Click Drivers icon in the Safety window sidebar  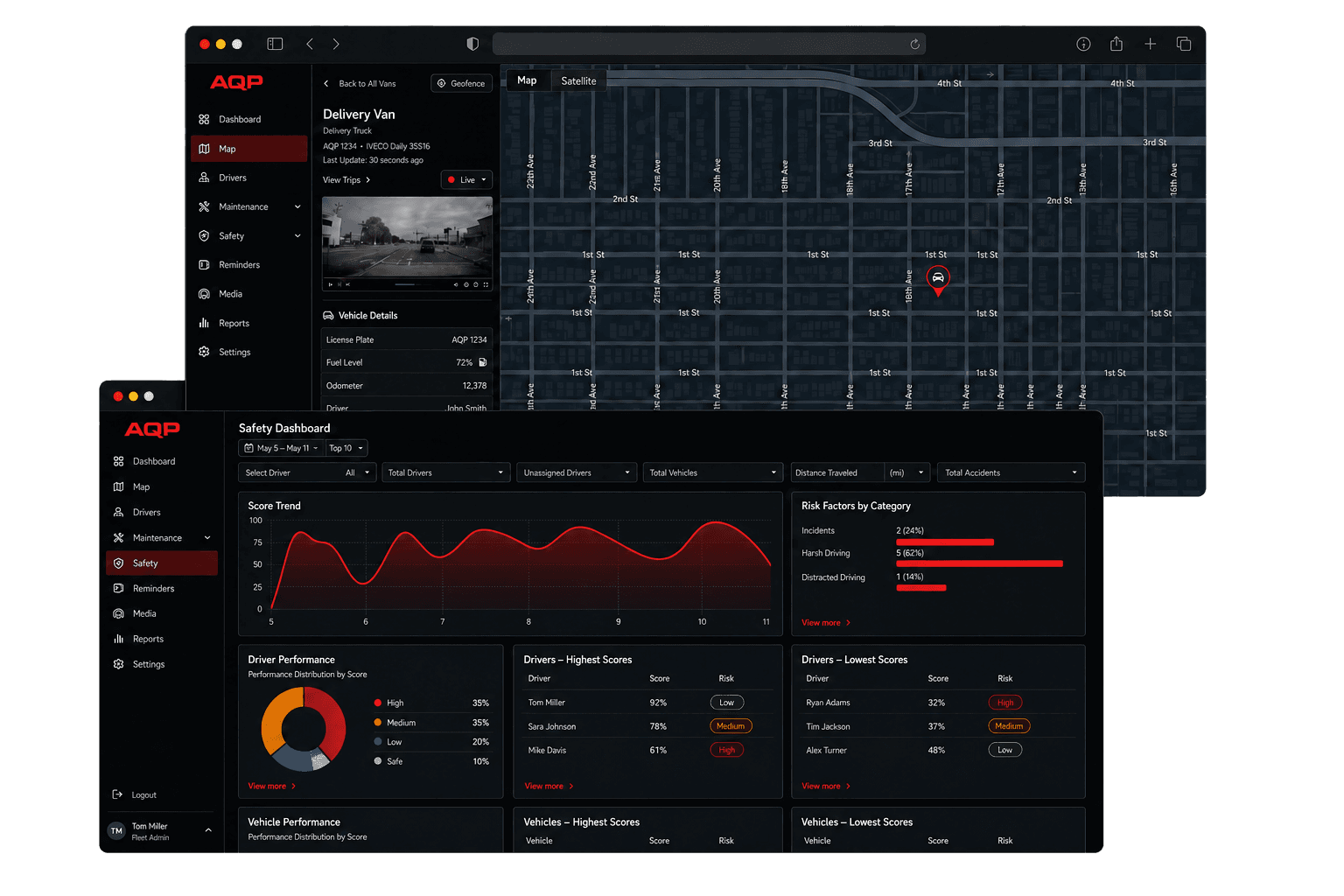(x=118, y=512)
